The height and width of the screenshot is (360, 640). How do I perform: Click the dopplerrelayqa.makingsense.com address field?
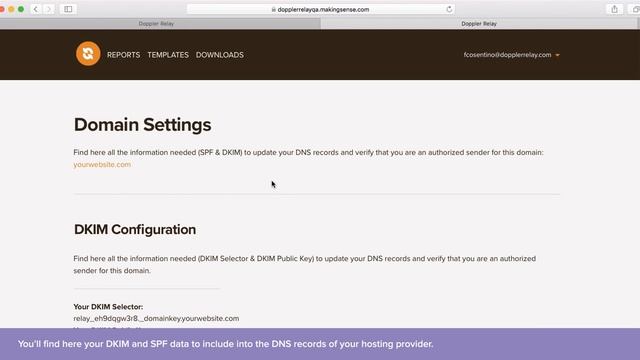point(320,9)
